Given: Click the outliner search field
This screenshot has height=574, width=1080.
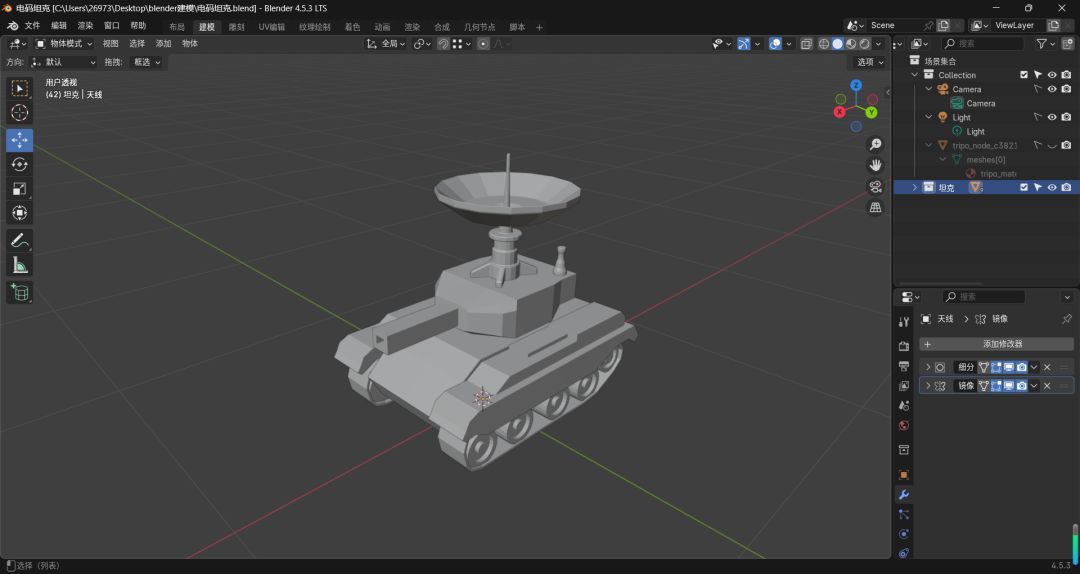Looking at the screenshot, I should pyautogui.click(x=982, y=43).
